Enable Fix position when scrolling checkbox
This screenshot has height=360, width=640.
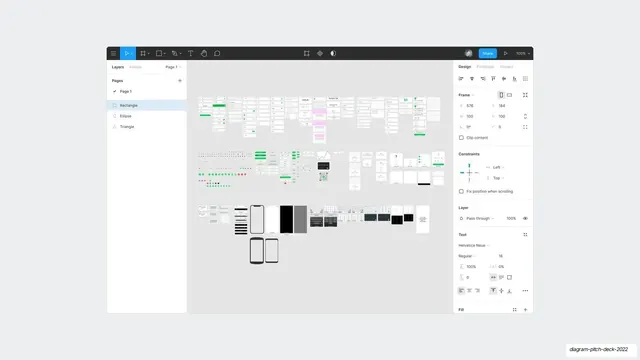point(461,191)
